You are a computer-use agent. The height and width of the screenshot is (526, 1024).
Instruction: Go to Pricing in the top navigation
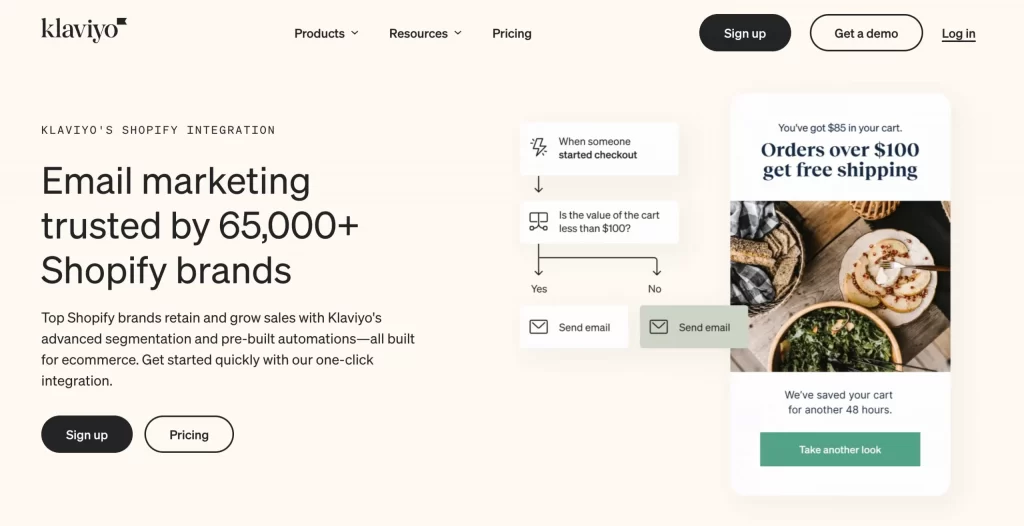[512, 33]
